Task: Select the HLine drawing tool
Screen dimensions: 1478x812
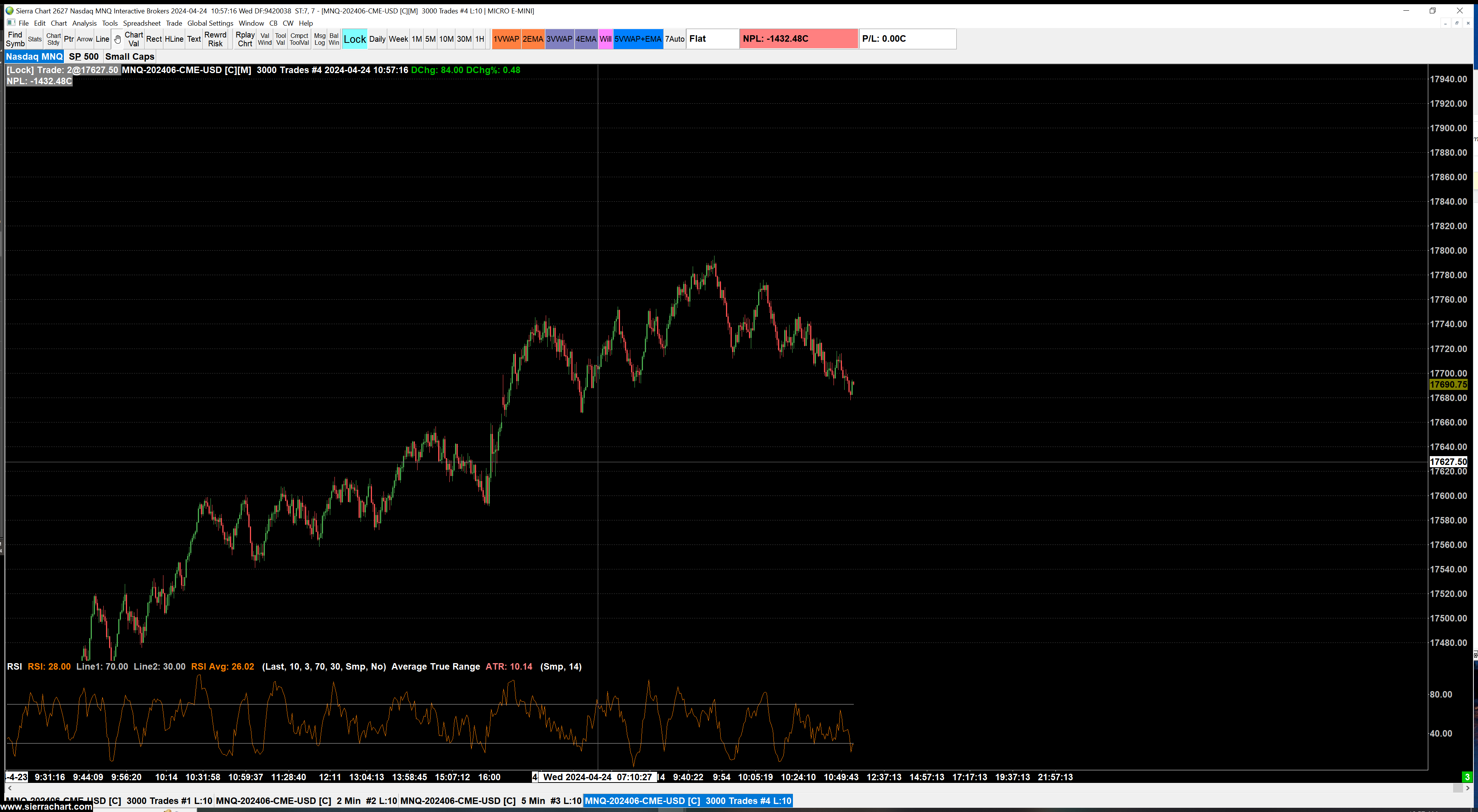Action: pos(174,39)
